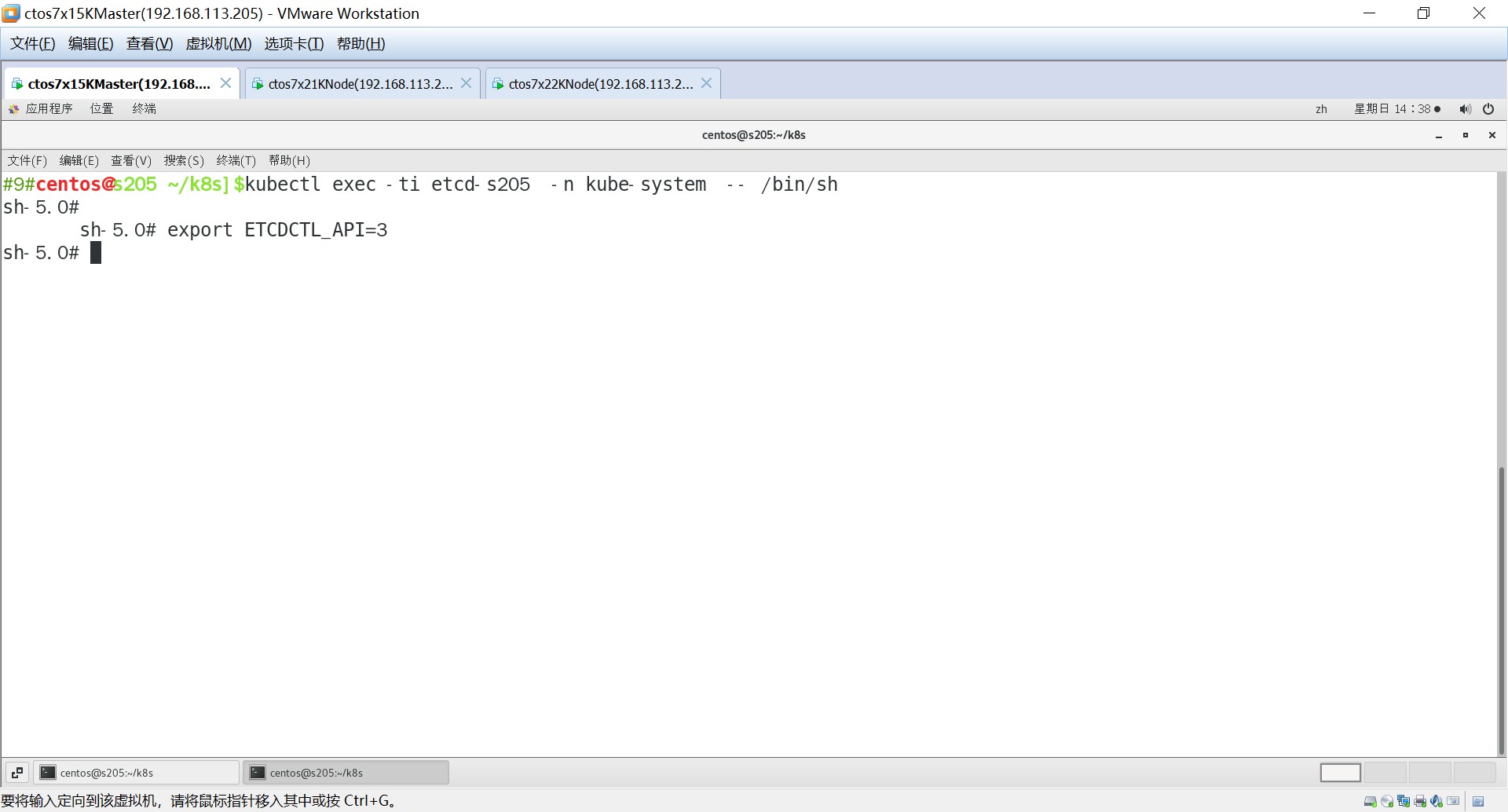
Task: Click the CD/DVD drive status icon
Action: (x=1387, y=801)
